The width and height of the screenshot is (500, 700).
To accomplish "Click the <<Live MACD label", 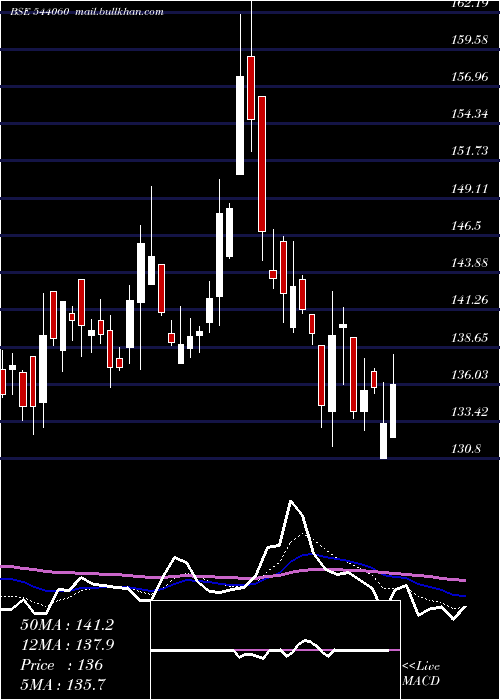I will click(x=421, y=673).
